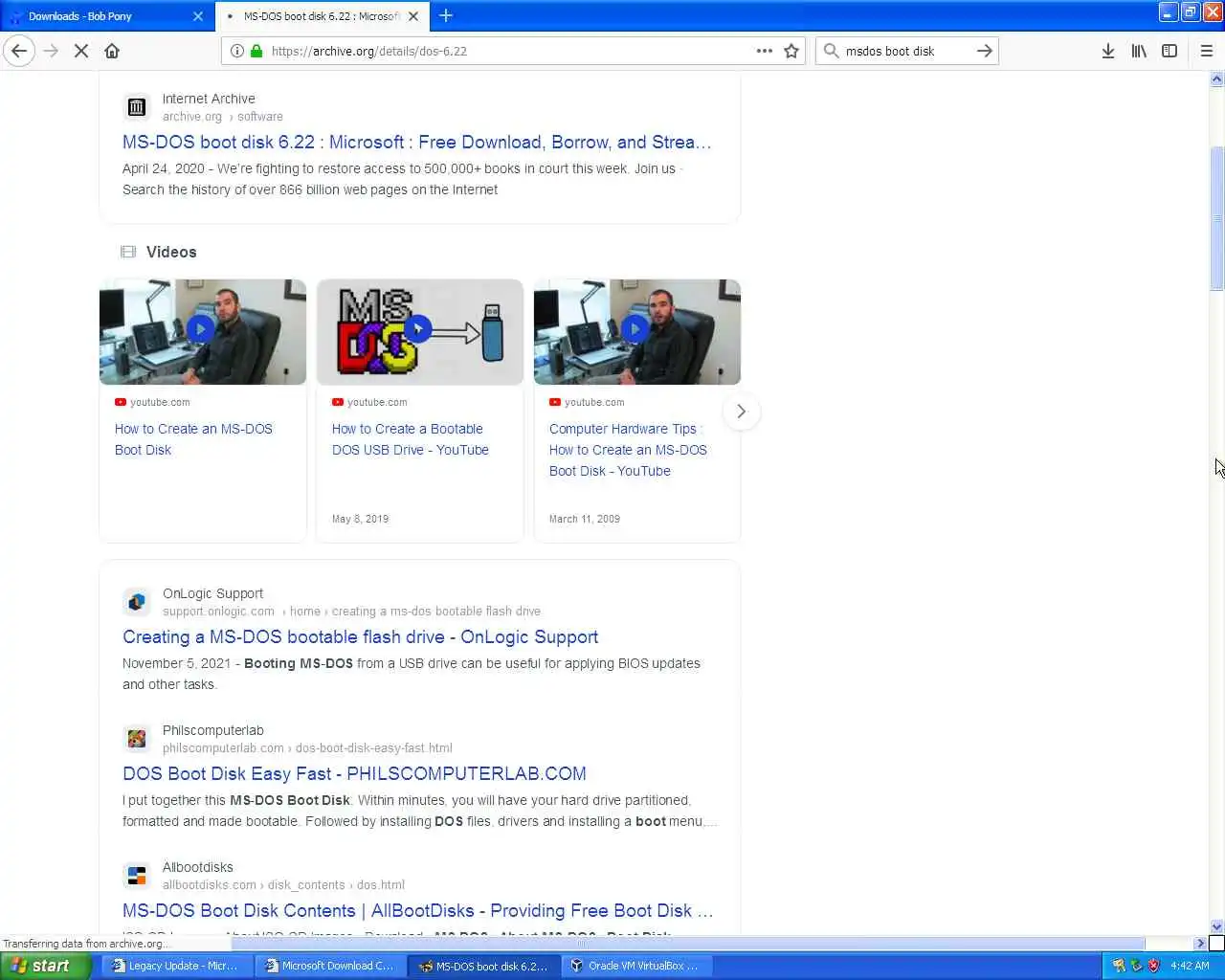Open the home page
Viewport: 1225px width, 980px height.
tap(112, 51)
